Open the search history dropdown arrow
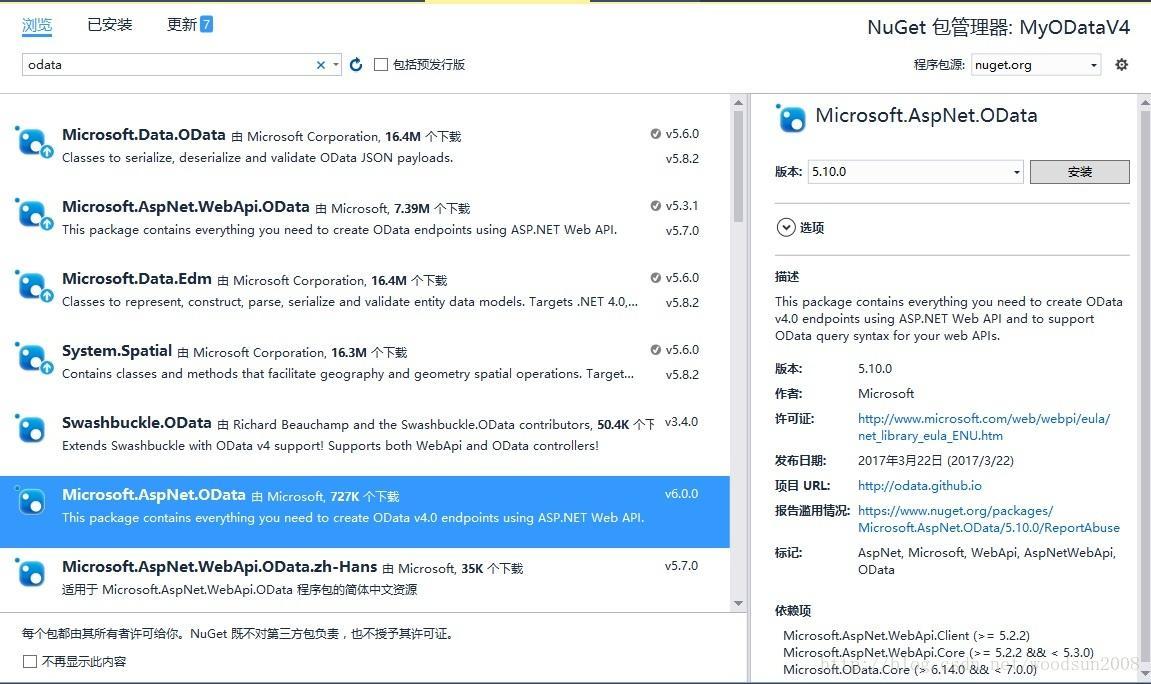Image resolution: width=1151 pixels, height=684 pixels. click(335, 65)
